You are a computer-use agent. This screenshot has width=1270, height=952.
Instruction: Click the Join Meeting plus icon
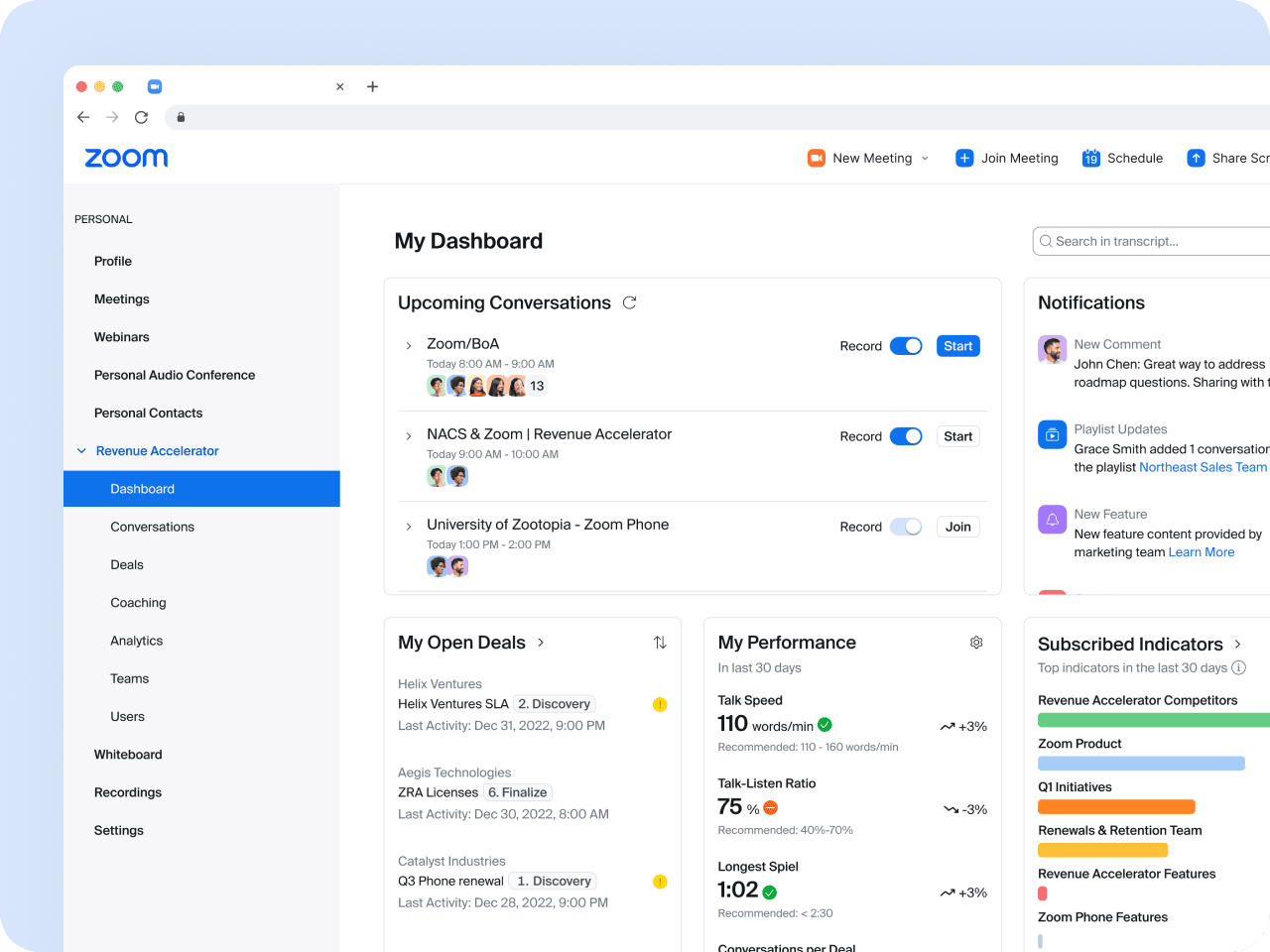click(964, 158)
